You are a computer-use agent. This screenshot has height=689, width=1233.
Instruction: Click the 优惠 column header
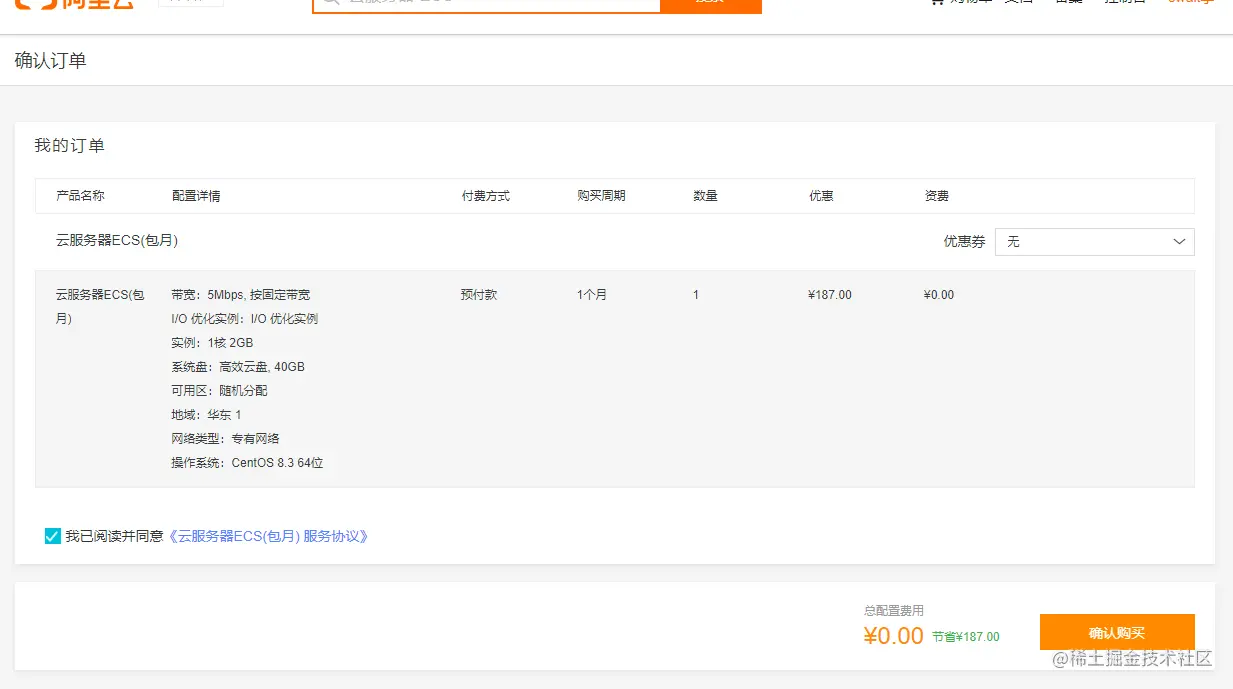821,196
